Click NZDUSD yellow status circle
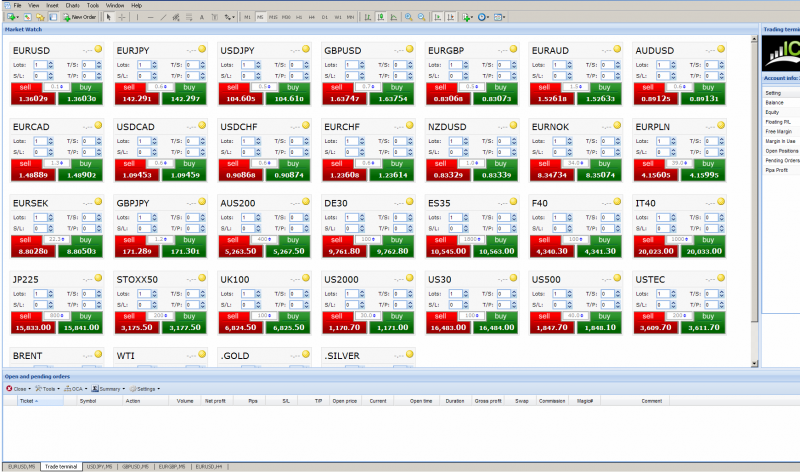 point(513,125)
